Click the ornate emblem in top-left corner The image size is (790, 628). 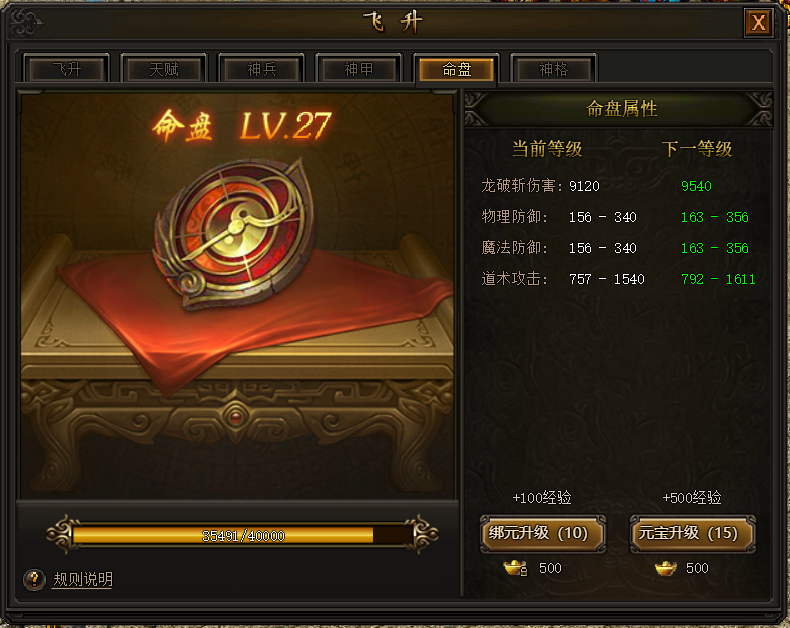[27, 23]
